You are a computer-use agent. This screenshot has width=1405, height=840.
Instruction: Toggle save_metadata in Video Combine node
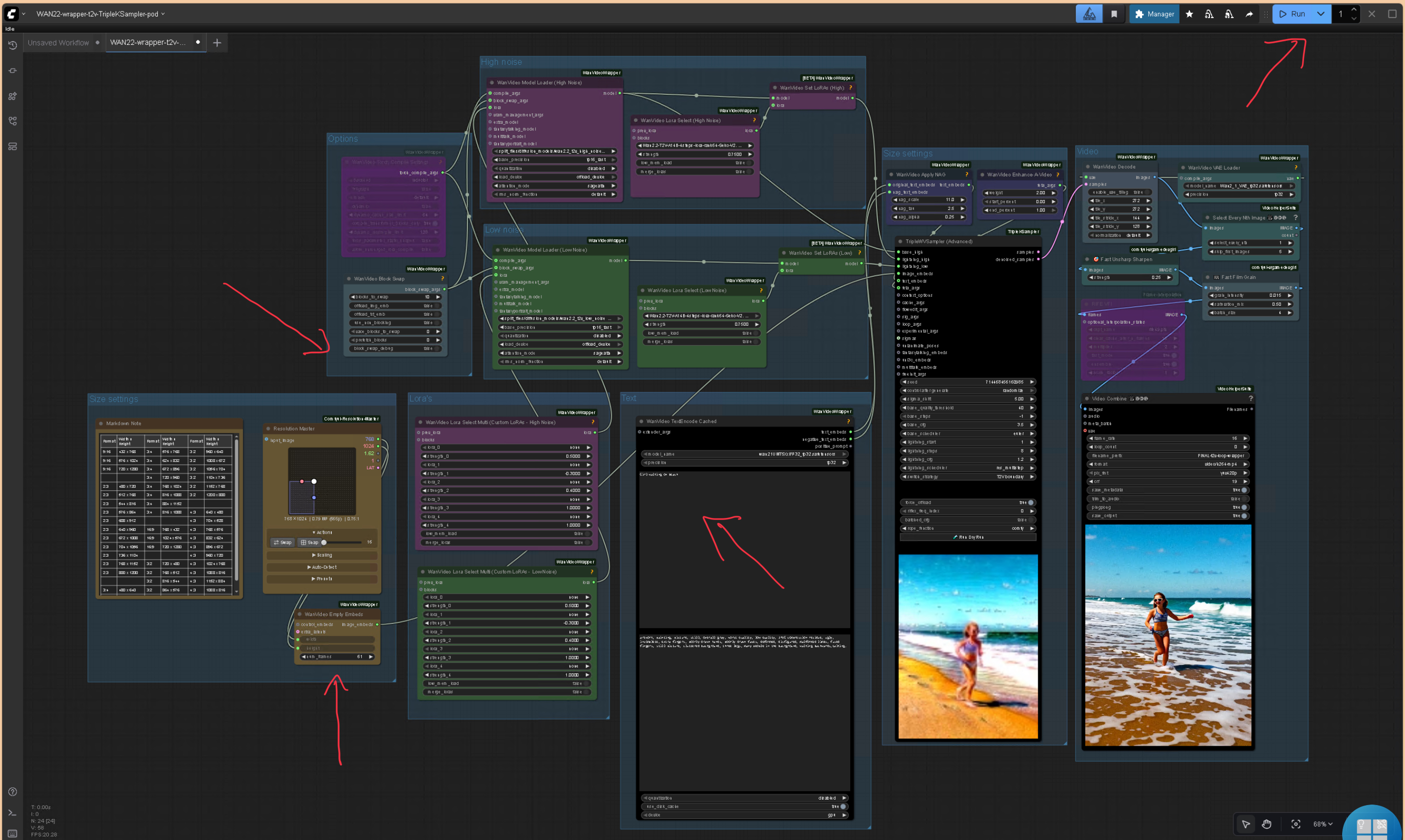point(1244,490)
